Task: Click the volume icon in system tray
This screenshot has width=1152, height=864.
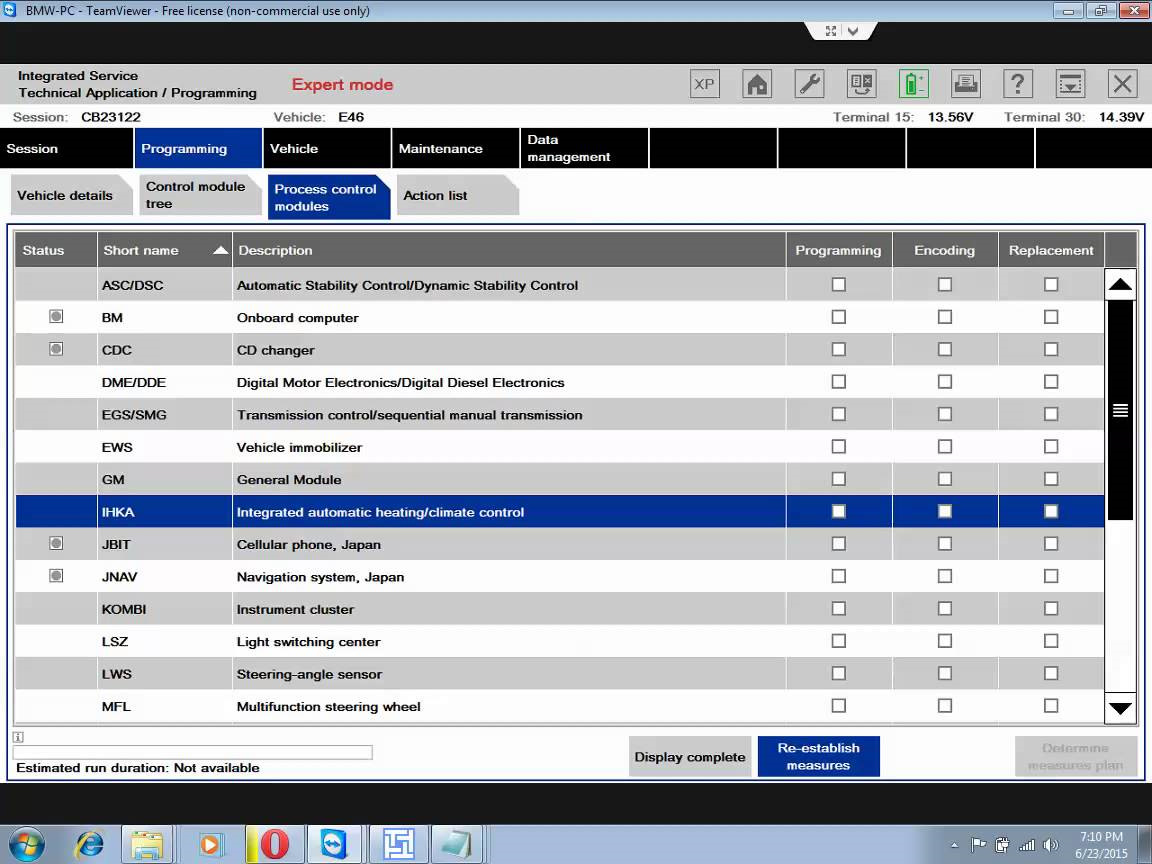Action: coord(1051,845)
